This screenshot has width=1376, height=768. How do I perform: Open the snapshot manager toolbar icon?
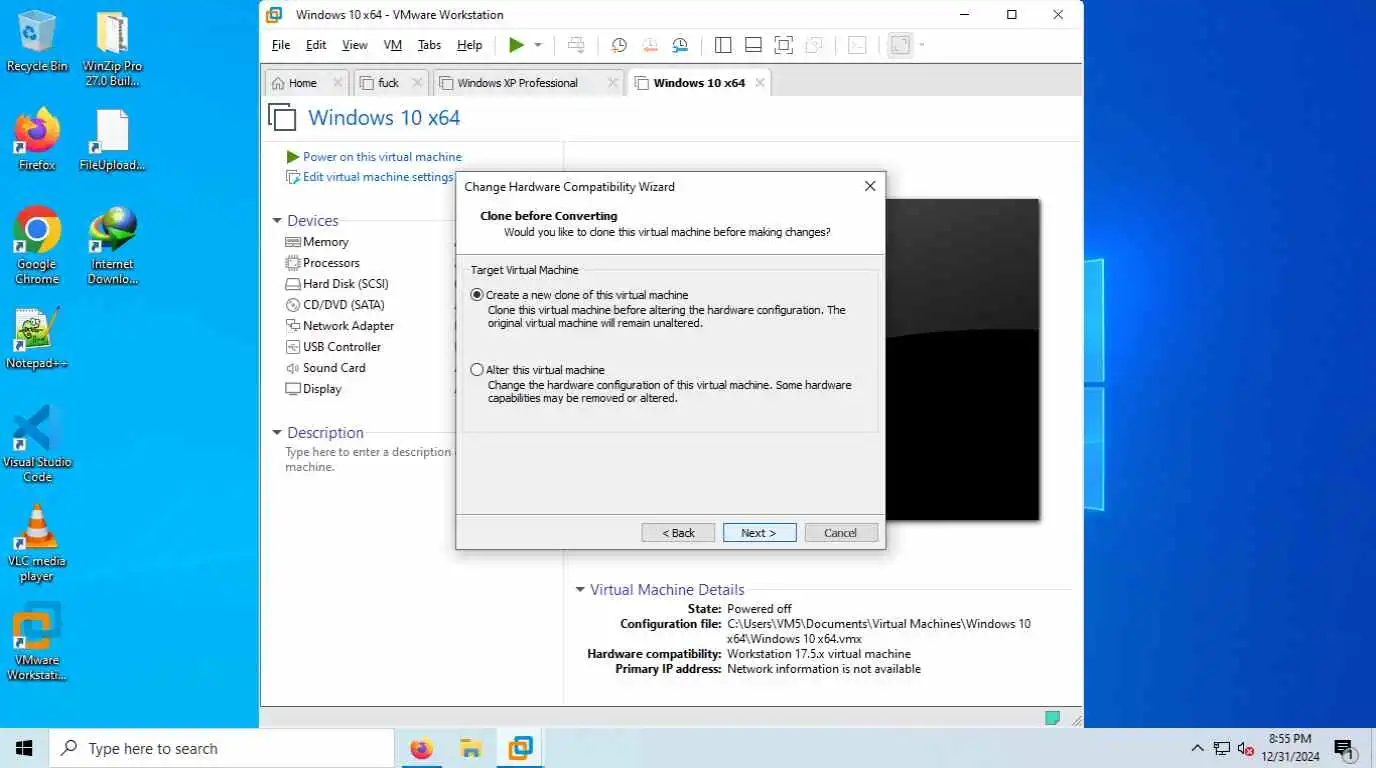tap(680, 45)
